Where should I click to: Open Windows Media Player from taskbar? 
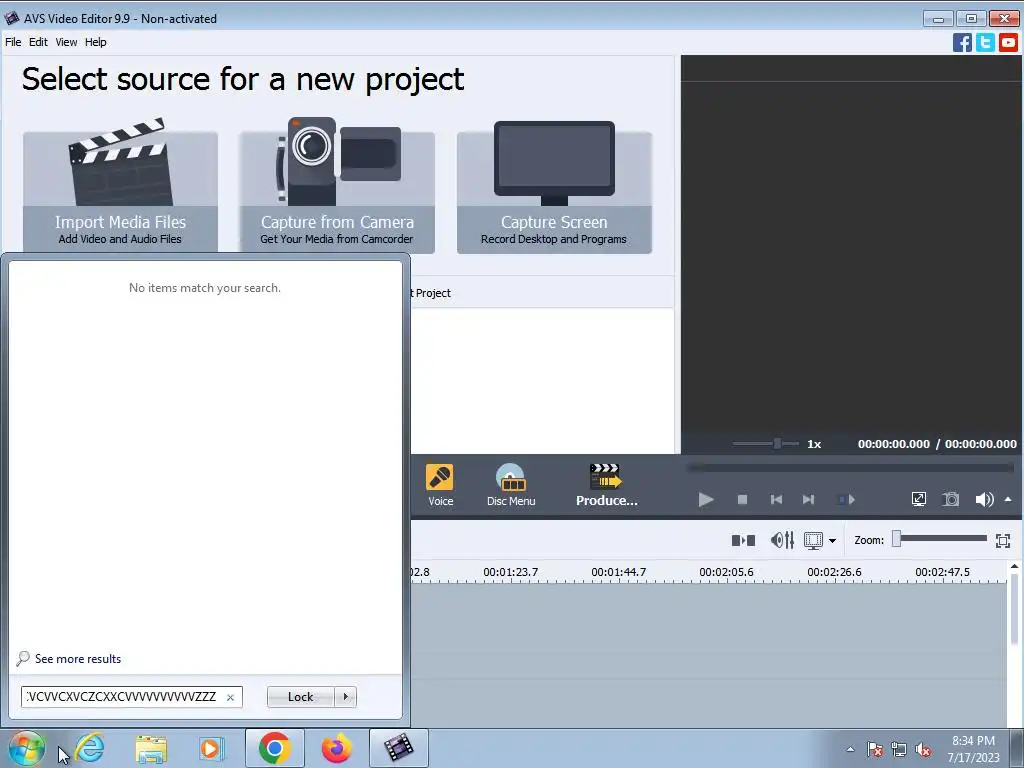click(211, 748)
